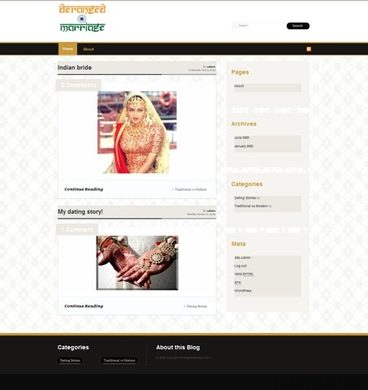The width and height of the screenshot is (368, 390).
Task: Open comment badge on dating story post
Action: click(x=77, y=229)
